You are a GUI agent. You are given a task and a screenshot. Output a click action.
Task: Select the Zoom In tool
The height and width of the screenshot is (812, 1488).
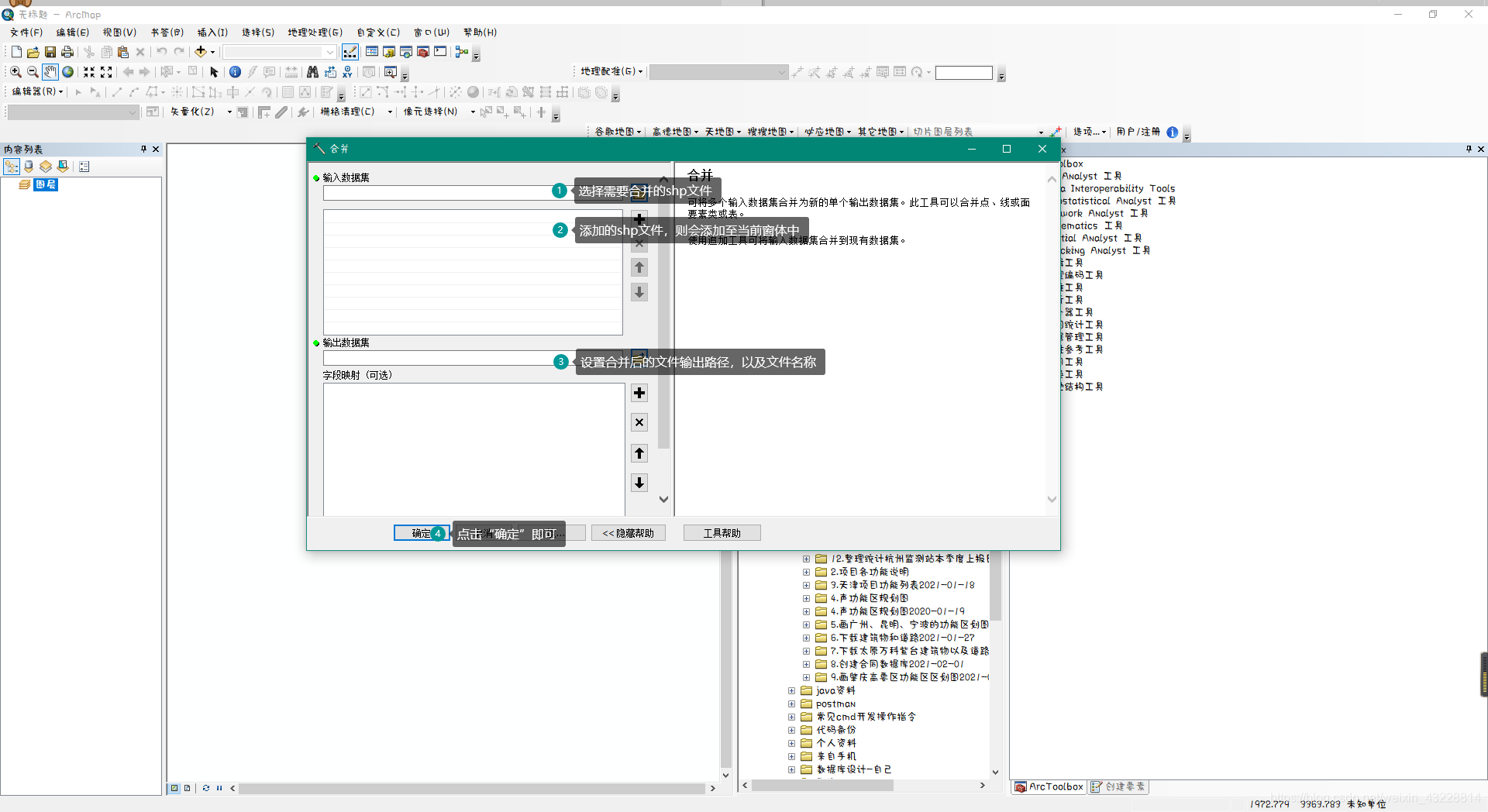[15, 72]
